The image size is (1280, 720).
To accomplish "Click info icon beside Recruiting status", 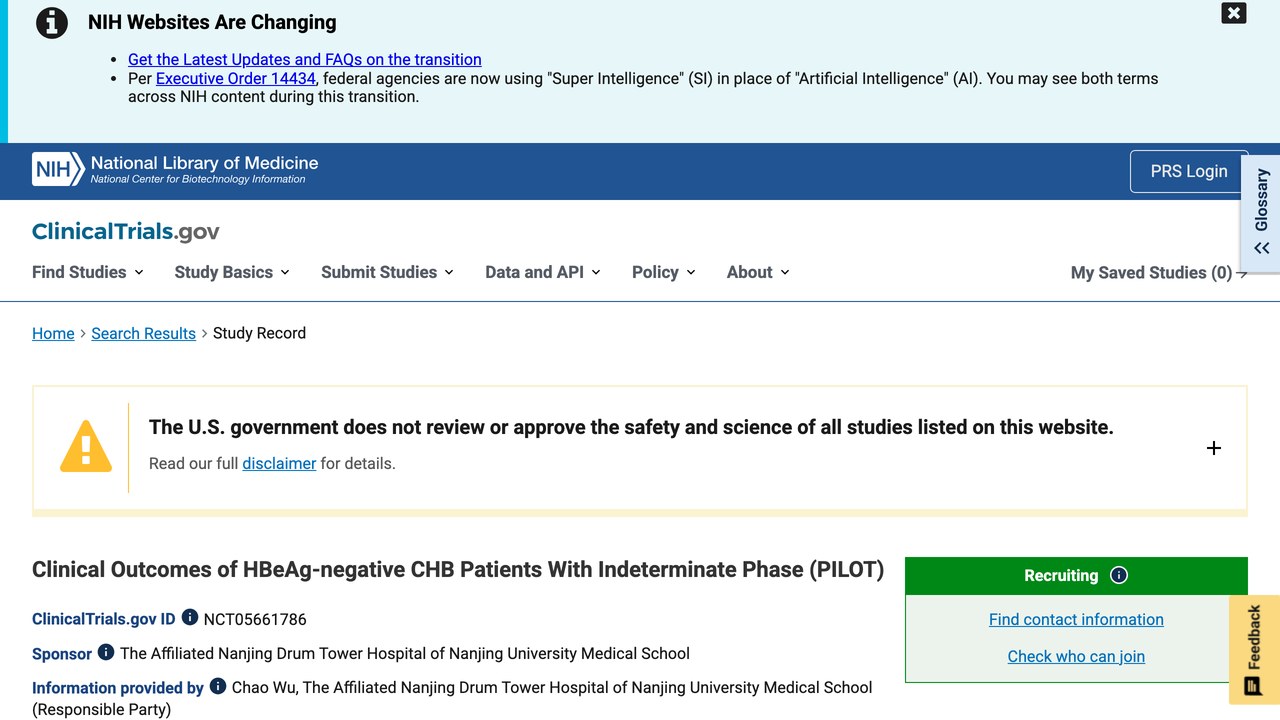I will [x=1119, y=575].
